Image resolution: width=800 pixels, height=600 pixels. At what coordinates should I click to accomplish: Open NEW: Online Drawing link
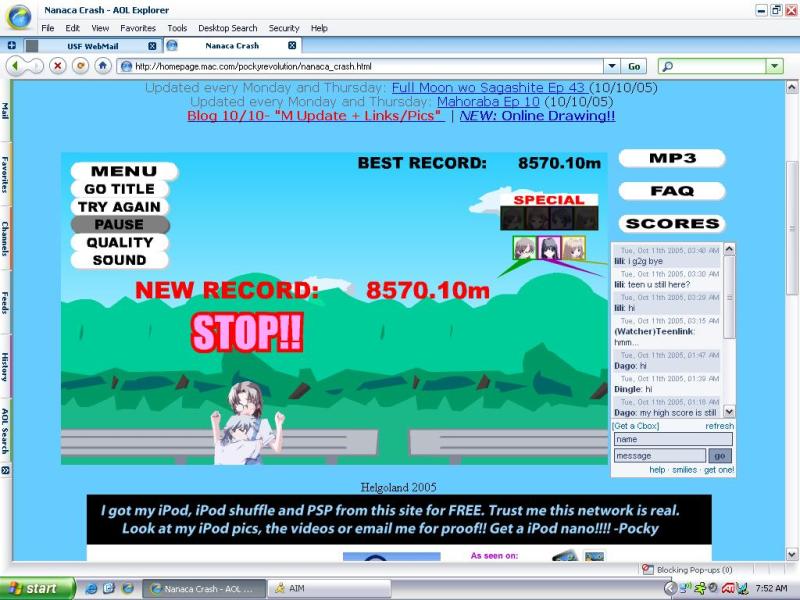coord(537,116)
